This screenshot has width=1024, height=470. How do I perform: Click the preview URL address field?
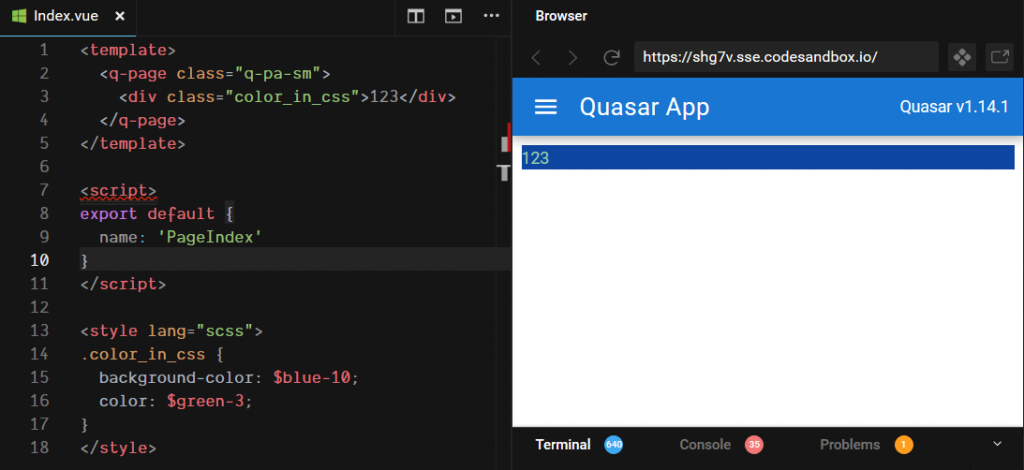(x=786, y=57)
